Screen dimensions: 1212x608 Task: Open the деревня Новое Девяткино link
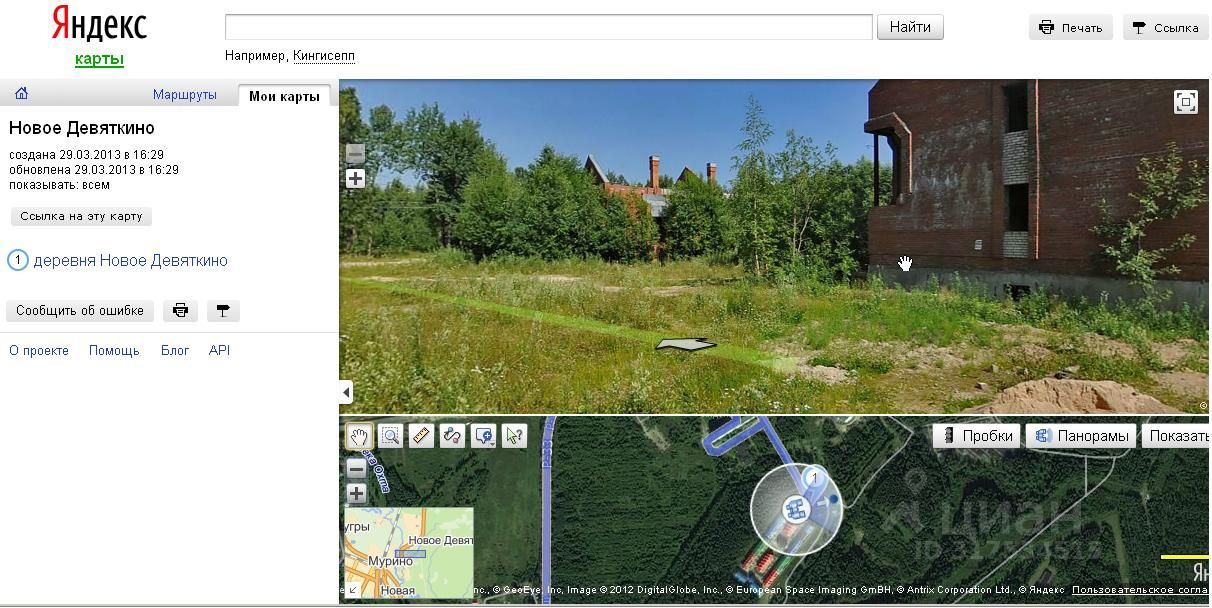[x=131, y=261]
